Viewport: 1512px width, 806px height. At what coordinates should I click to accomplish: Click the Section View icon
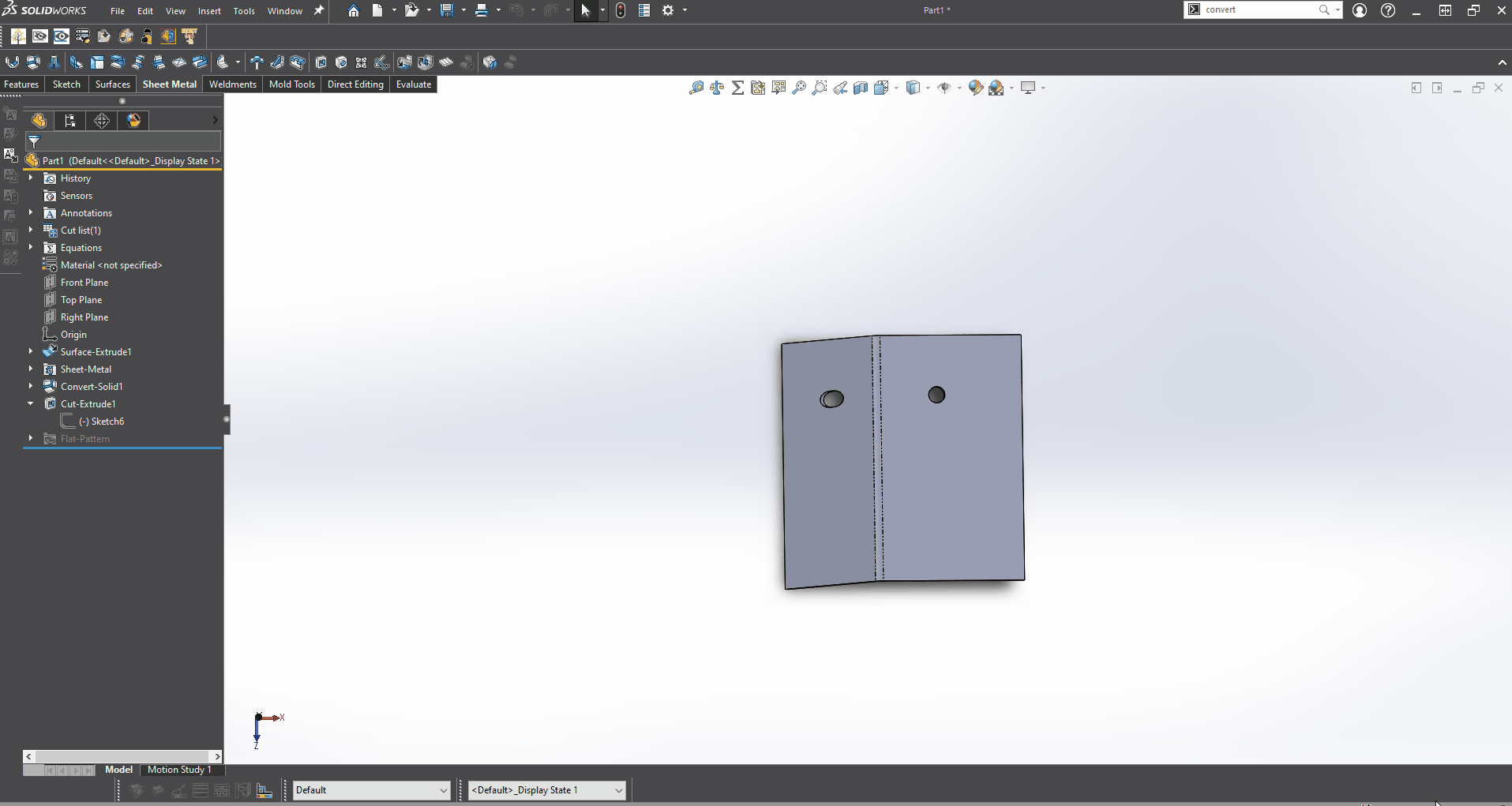pyautogui.click(x=861, y=88)
